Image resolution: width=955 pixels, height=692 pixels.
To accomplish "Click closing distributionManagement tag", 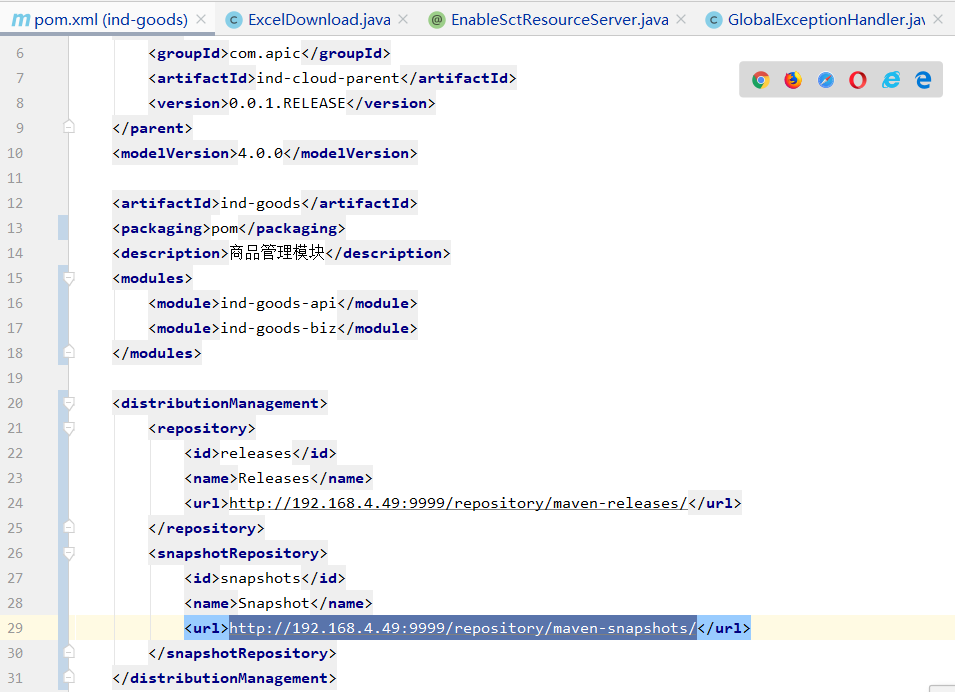I will [224, 678].
